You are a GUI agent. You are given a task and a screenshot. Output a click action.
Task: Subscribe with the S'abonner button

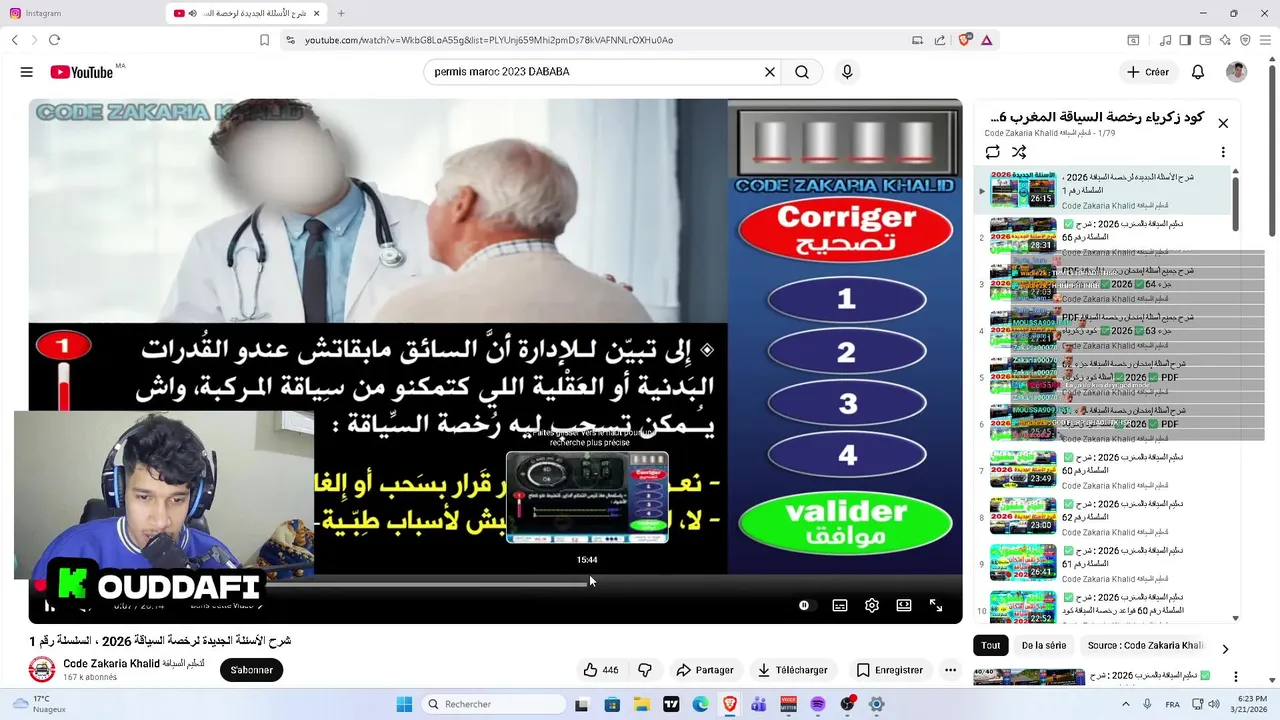point(252,670)
